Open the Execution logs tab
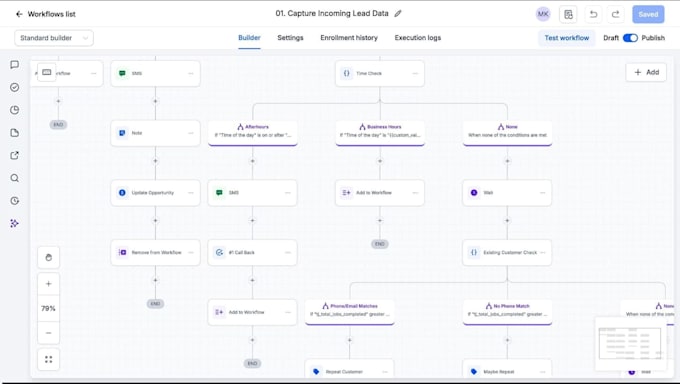680x384 pixels. 418,38
